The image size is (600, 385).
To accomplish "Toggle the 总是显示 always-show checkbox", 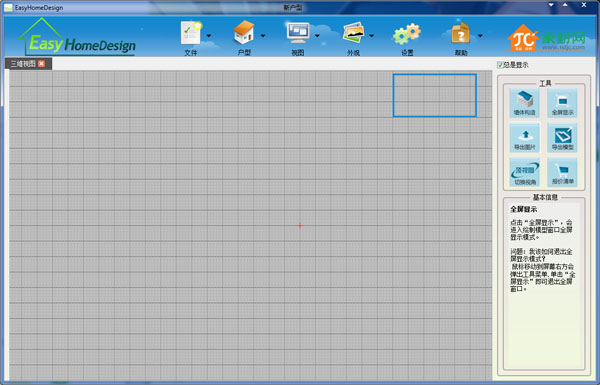I will 500,65.
